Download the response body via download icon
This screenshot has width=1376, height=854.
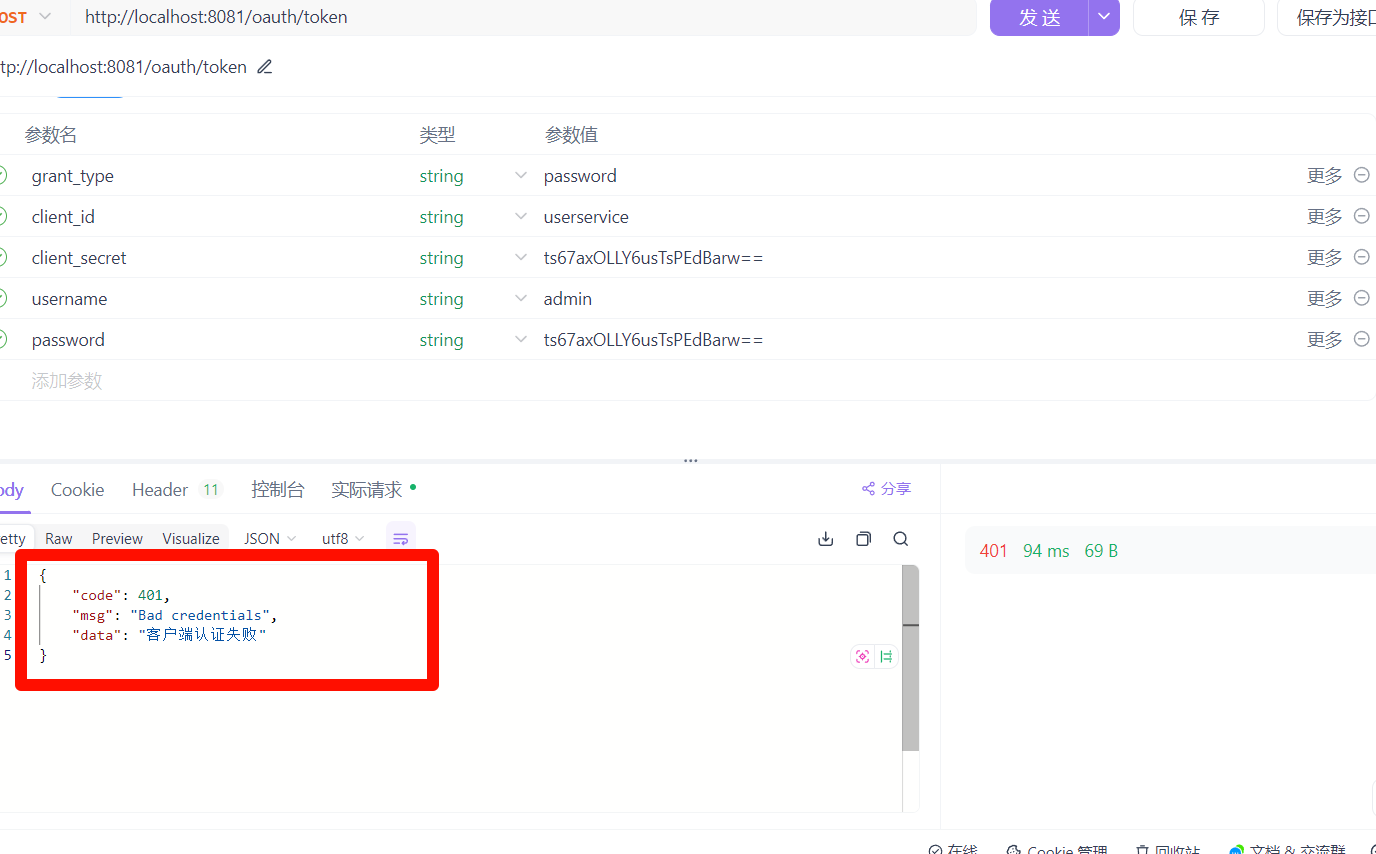tap(826, 539)
